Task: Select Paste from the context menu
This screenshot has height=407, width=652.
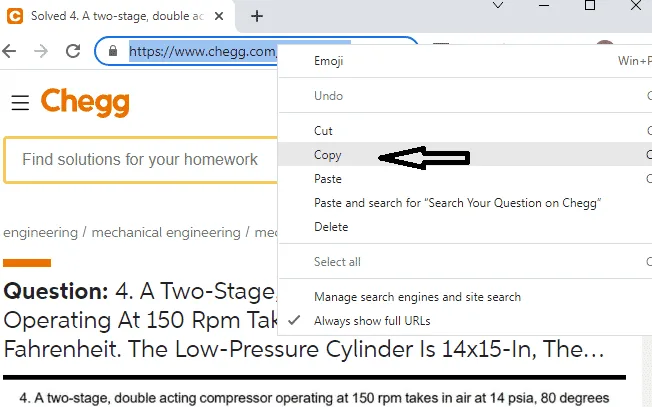Action: [464, 179]
